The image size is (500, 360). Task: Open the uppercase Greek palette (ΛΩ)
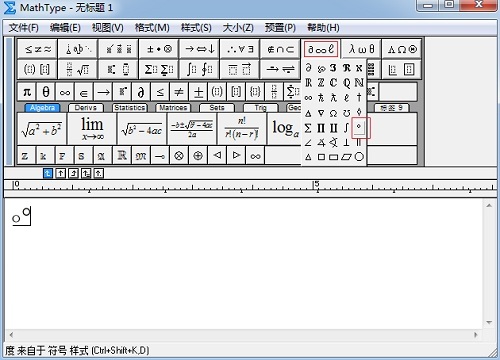click(x=402, y=49)
